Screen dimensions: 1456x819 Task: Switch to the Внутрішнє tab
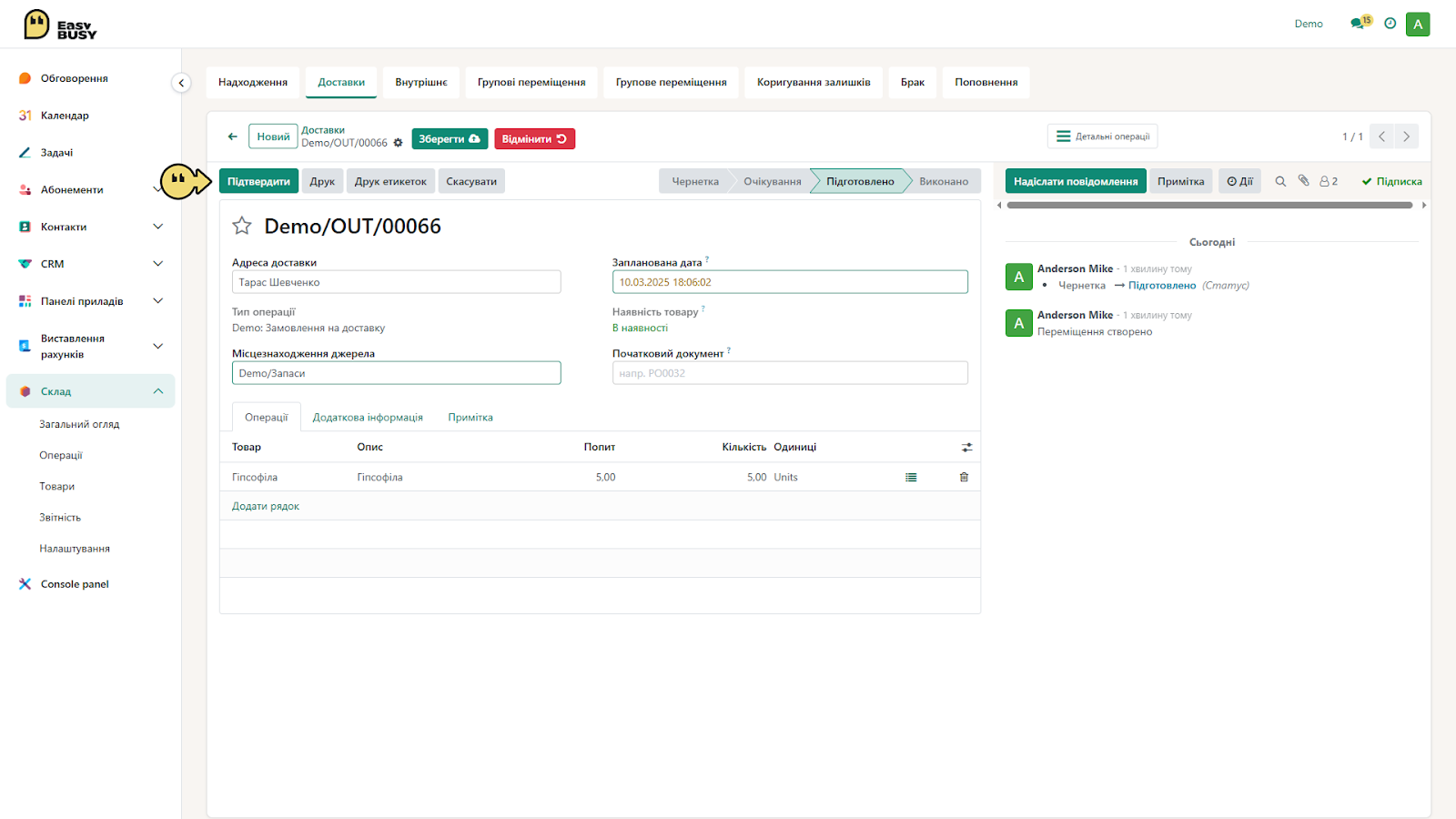point(421,82)
